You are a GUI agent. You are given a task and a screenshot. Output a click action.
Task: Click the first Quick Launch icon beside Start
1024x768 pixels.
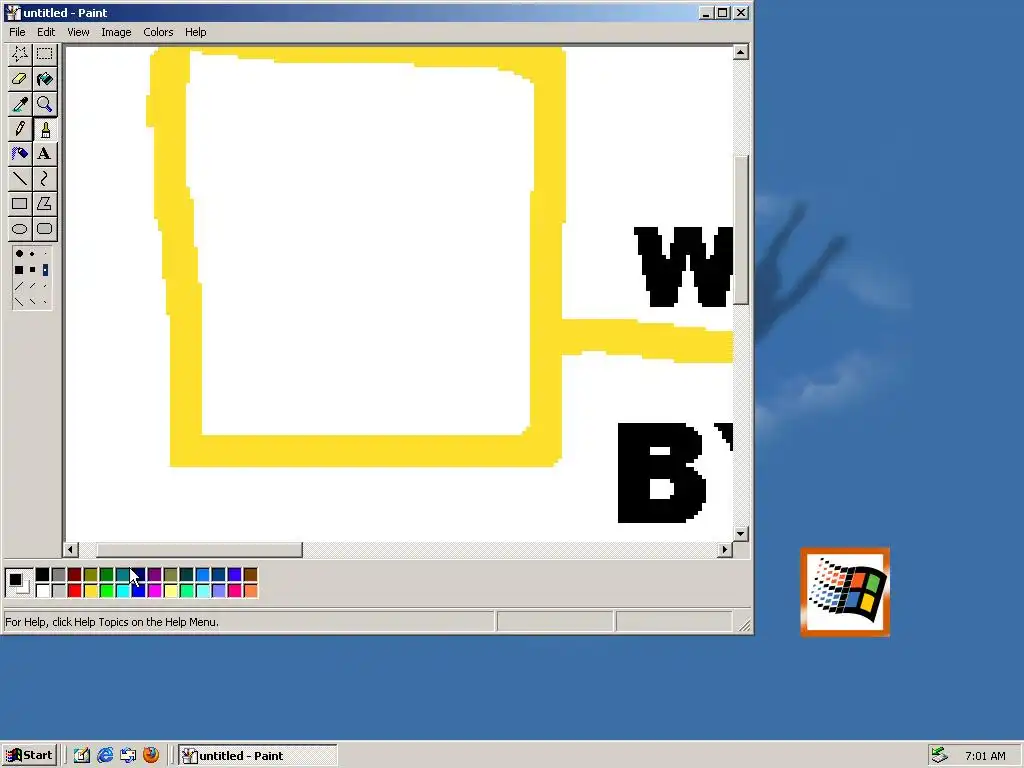point(82,756)
